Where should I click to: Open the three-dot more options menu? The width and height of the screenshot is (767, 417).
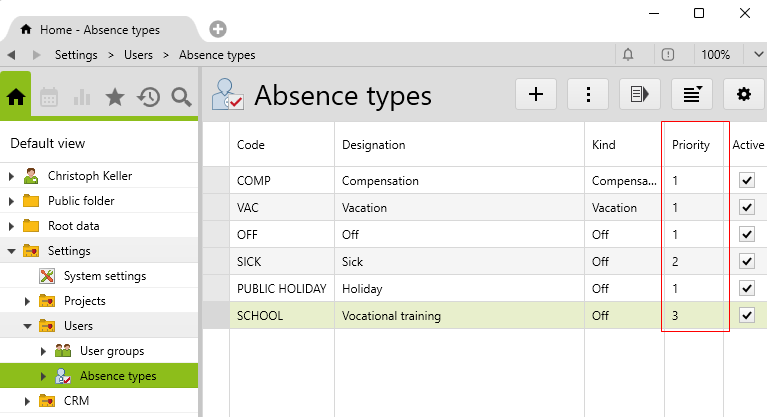pos(588,94)
